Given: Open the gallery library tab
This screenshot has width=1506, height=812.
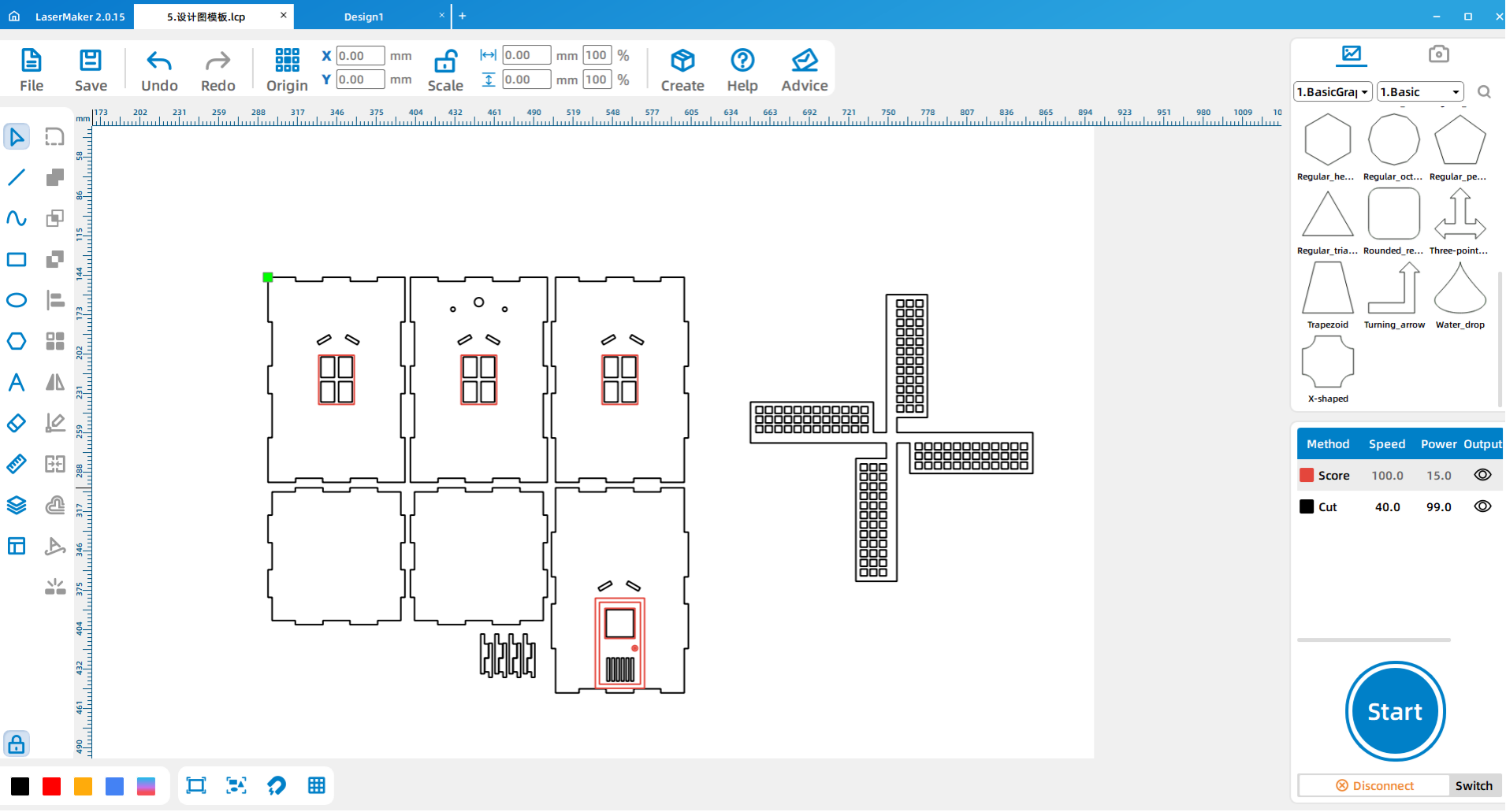Looking at the screenshot, I should (x=1352, y=54).
